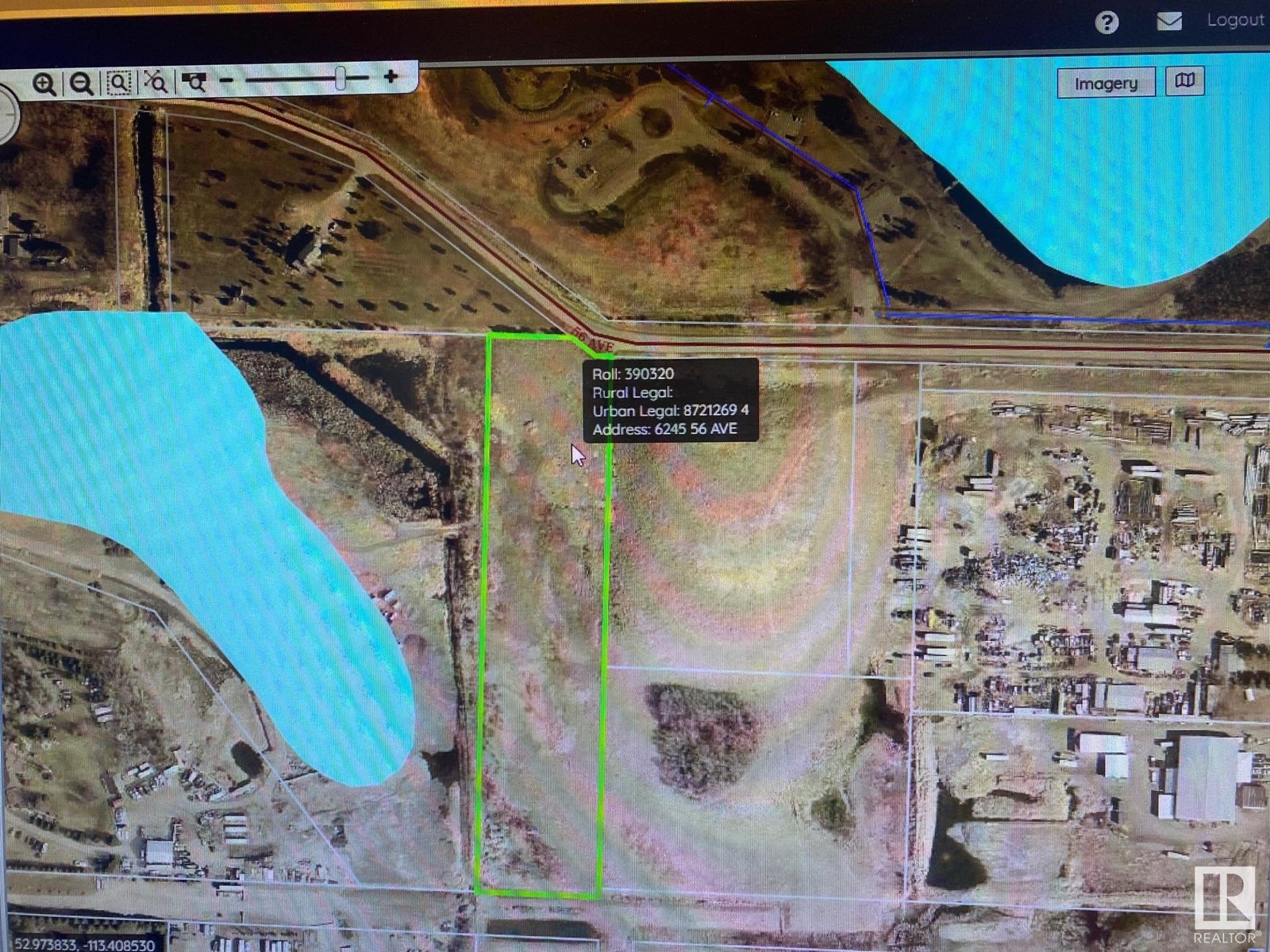
Task: Click the zoom in magnifier tool
Action: (44, 83)
